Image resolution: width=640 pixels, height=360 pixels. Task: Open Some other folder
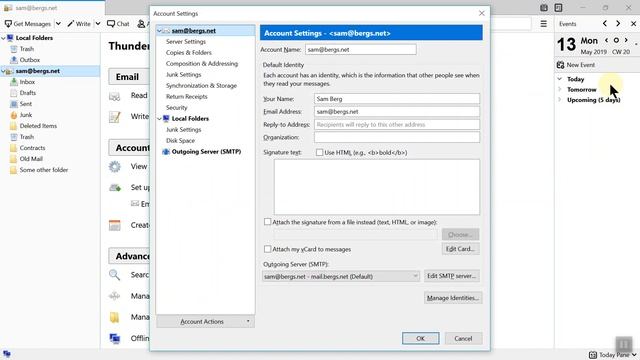click(x=44, y=170)
